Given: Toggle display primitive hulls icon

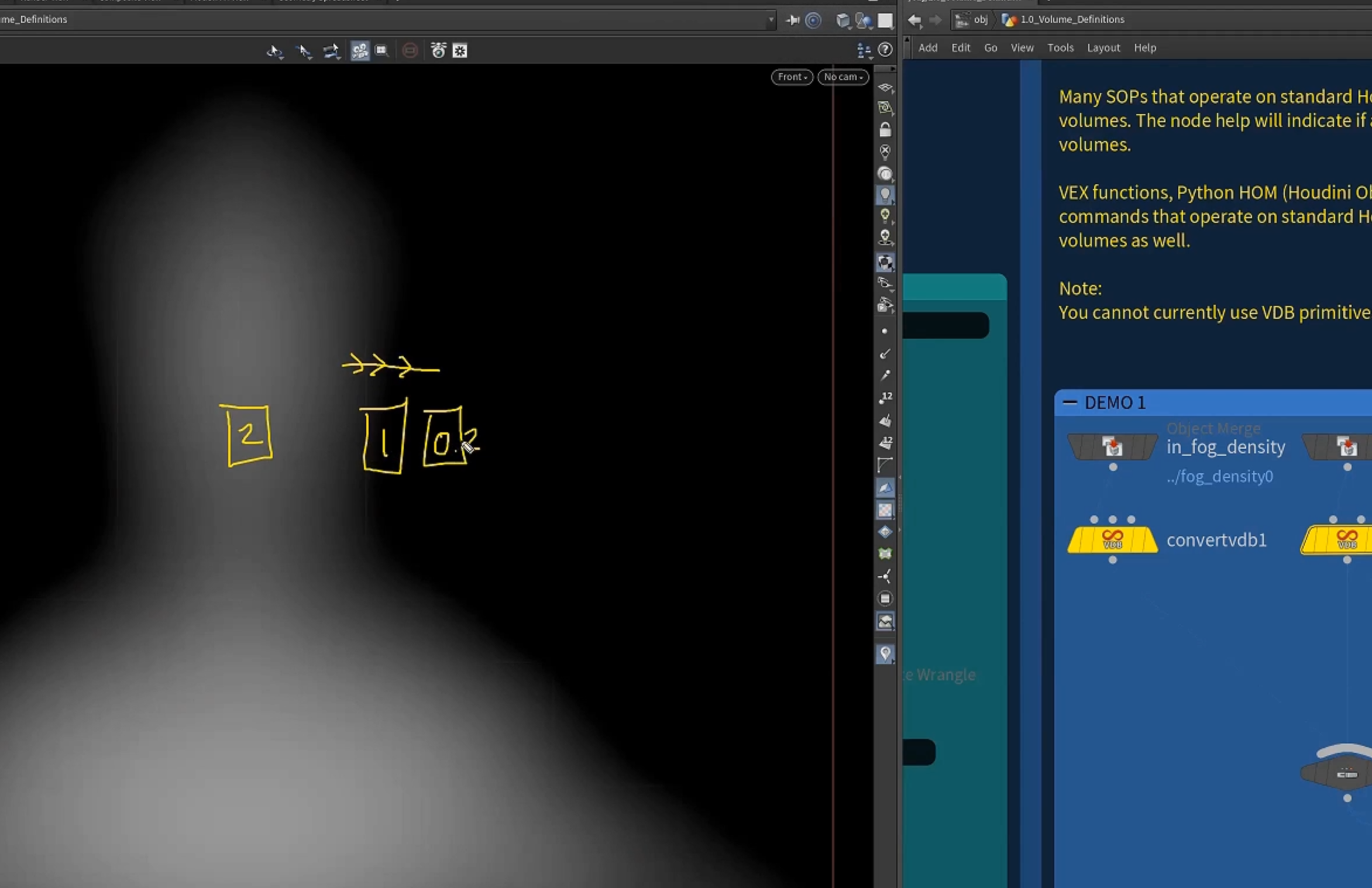Looking at the screenshot, I should 885,465.
